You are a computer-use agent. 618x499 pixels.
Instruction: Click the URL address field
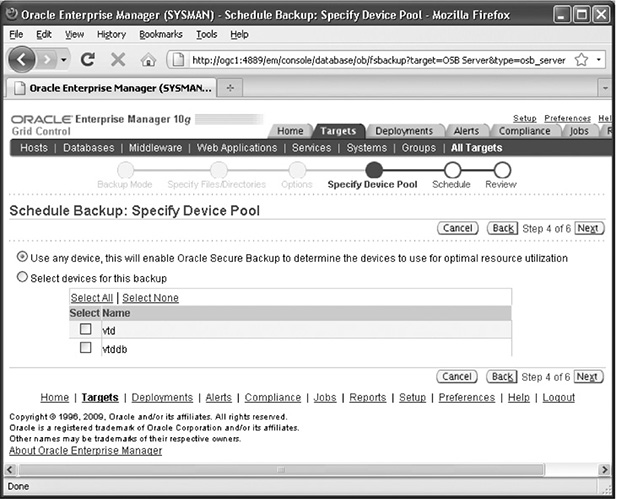tap(378, 60)
